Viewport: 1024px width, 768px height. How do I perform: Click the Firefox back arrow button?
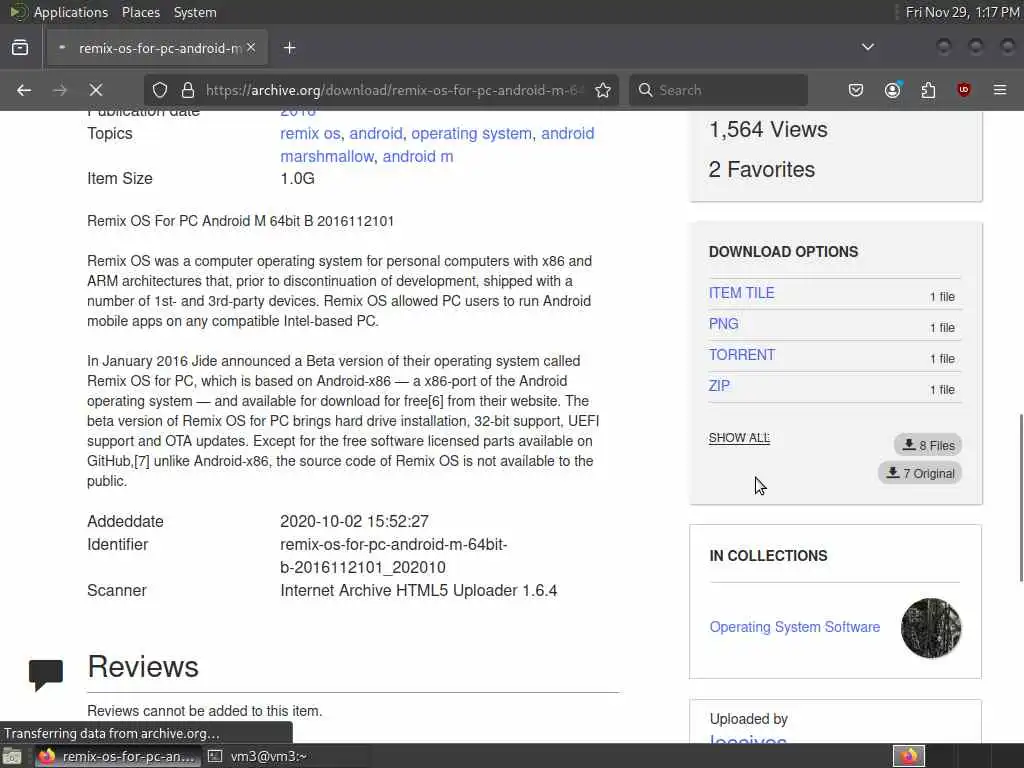pyautogui.click(x=24, y=90)
